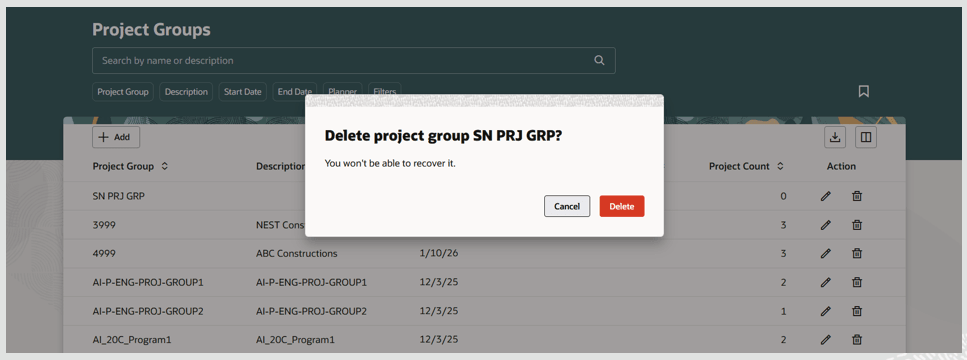Click the Project Groups page heading
Image resolution: width=967 pixels, height=360 pixels.
click(x=151, y=29)
